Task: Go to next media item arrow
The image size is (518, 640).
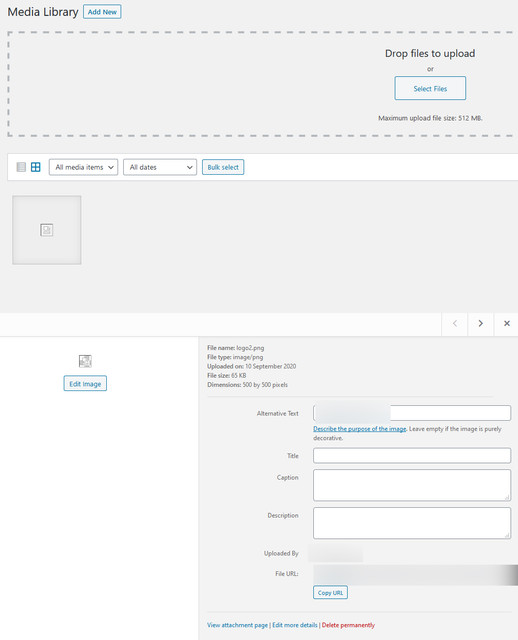Action: pos(480,323)
